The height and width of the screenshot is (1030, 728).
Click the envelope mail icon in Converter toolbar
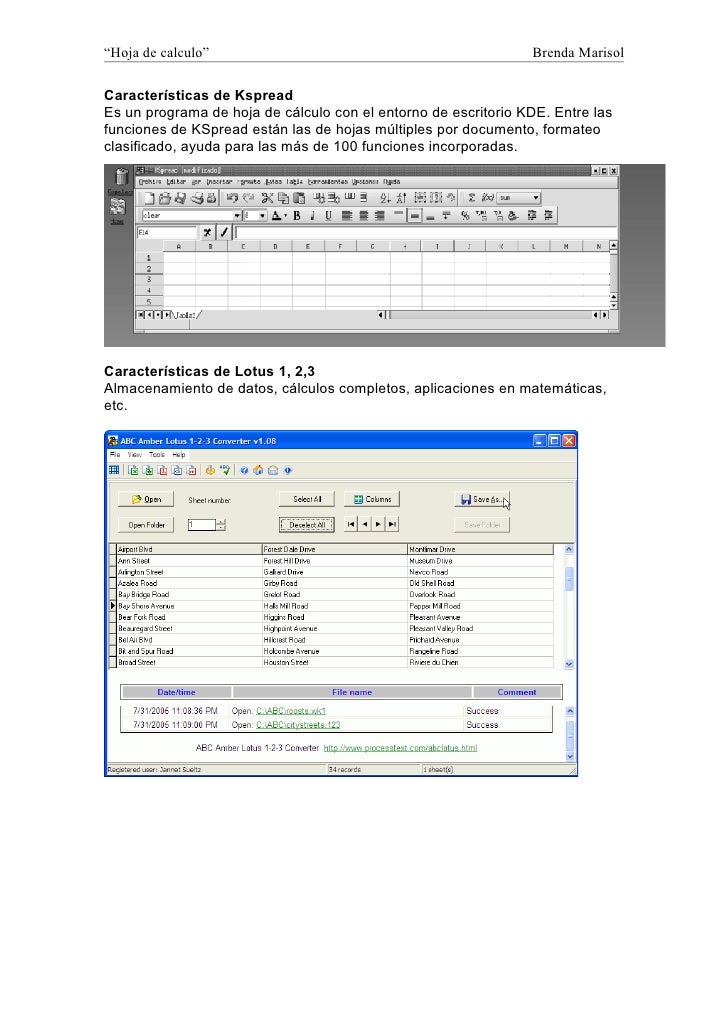[x=273, y=470]
